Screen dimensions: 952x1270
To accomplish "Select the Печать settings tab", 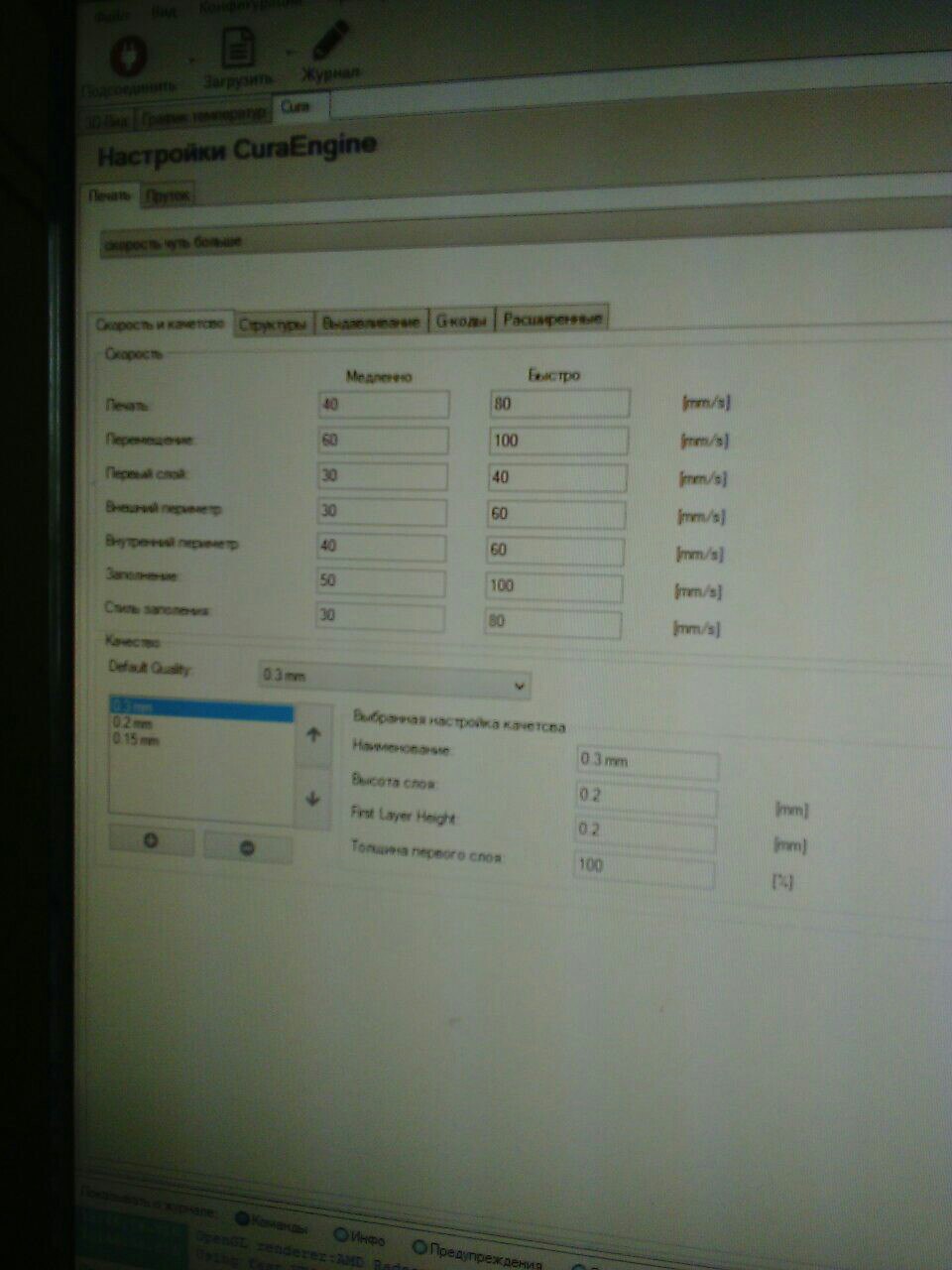I will 109,194.
